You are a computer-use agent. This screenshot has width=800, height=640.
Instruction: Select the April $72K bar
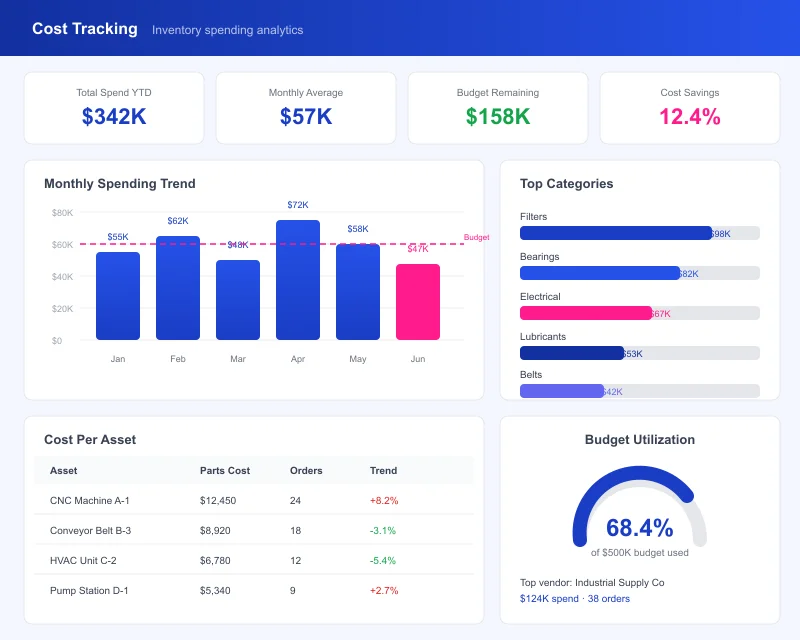pos(297,280)
